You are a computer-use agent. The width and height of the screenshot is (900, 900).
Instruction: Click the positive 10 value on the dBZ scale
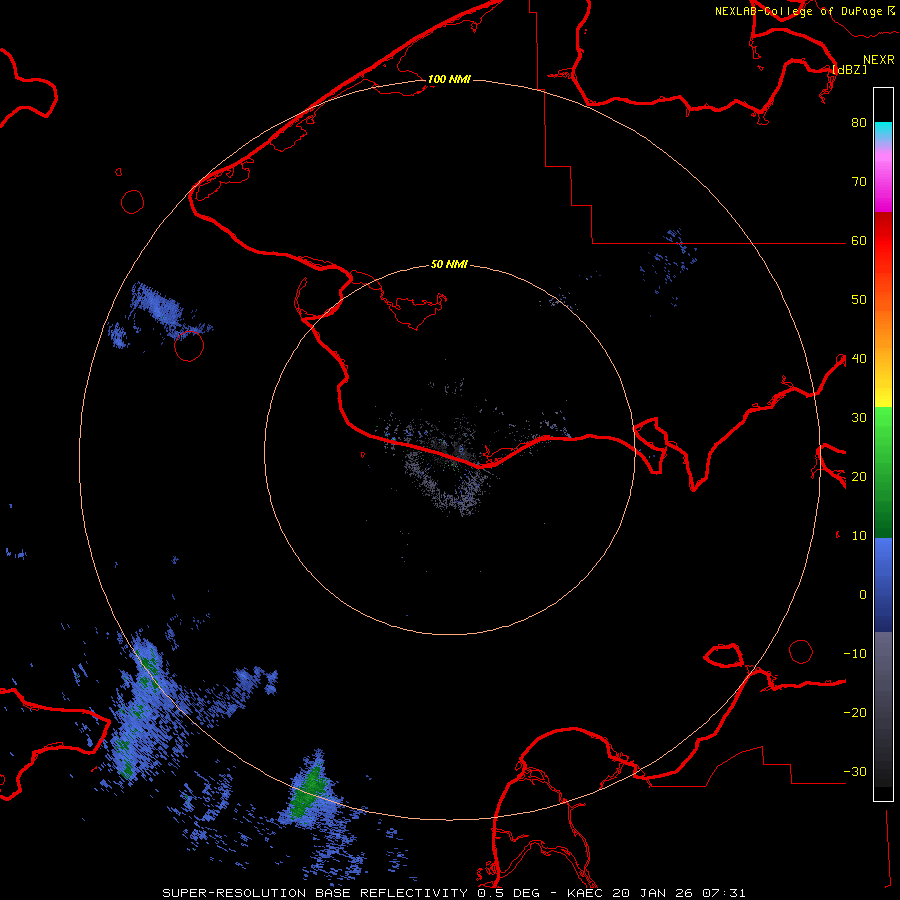tap(859, 536)
